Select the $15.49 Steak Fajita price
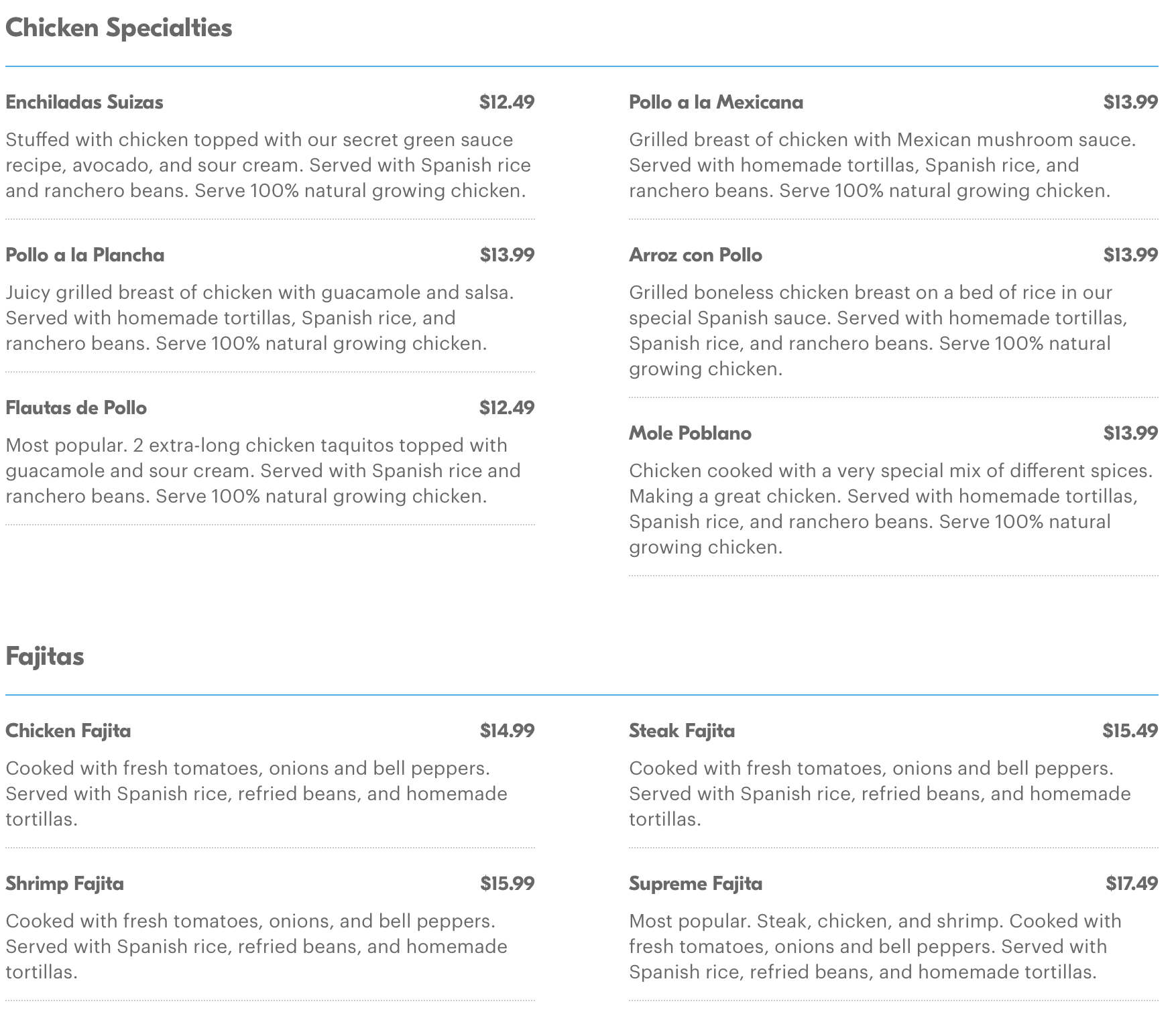 (1130, 730)
